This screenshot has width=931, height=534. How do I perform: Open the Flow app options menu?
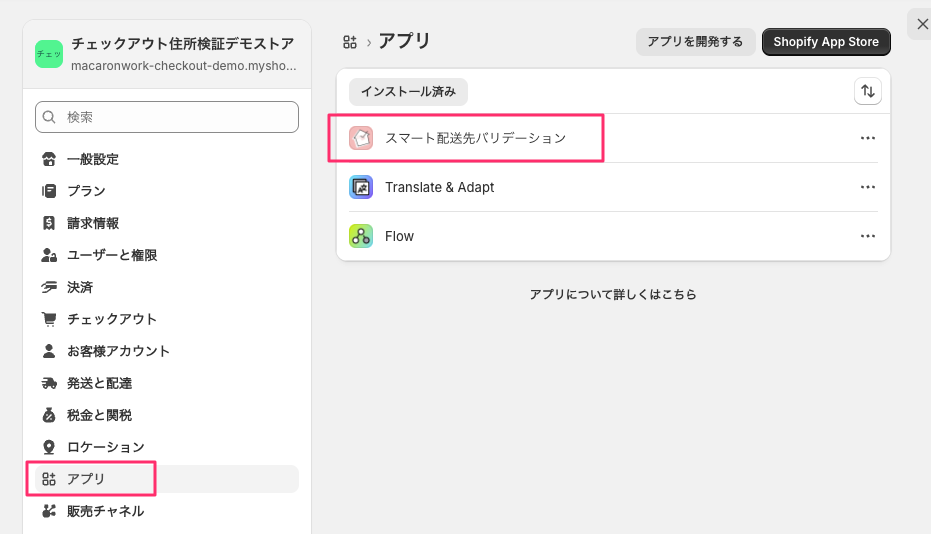(x=867, y=236)
